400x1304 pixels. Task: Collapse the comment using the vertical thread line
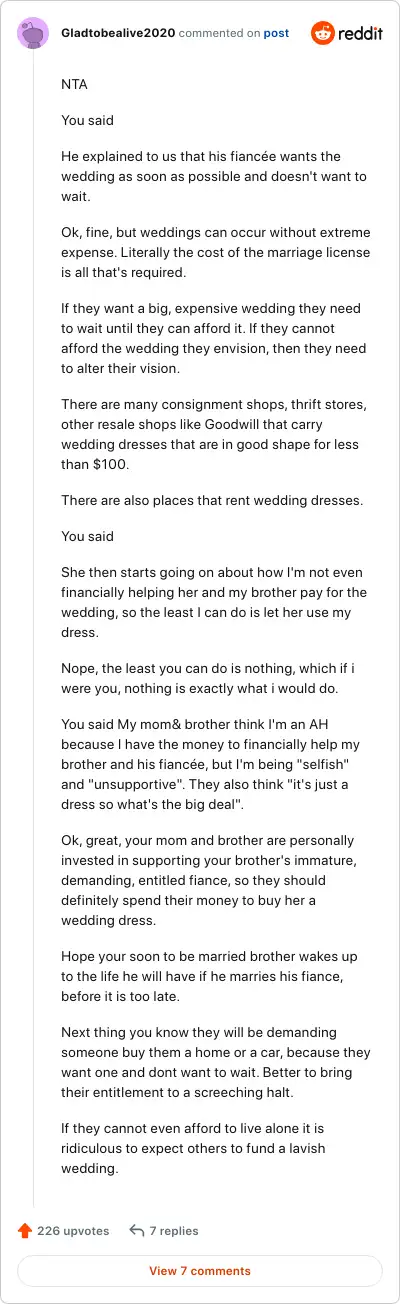(33, 630)
